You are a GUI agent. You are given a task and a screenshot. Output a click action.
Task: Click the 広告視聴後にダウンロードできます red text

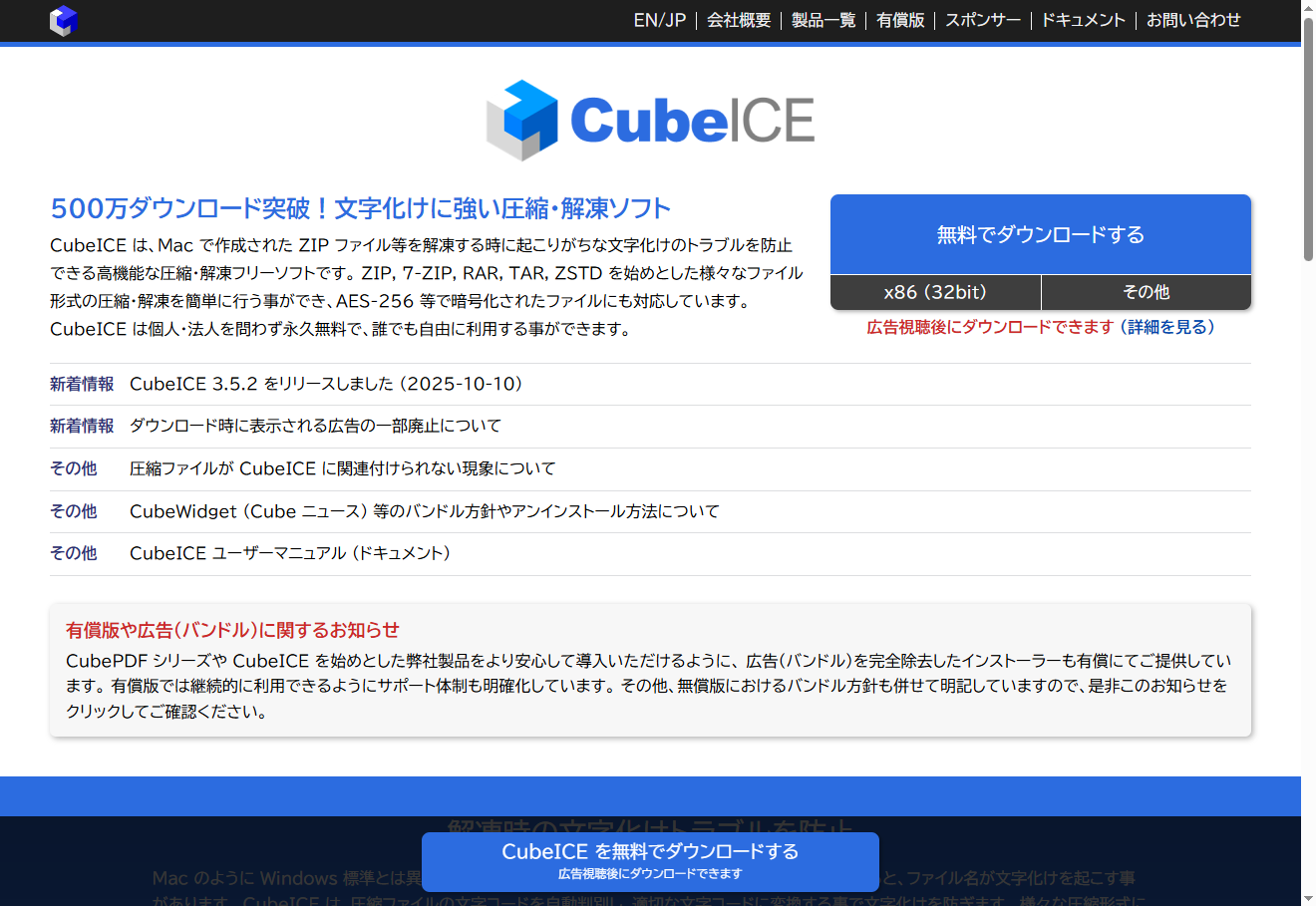point(989,327)
